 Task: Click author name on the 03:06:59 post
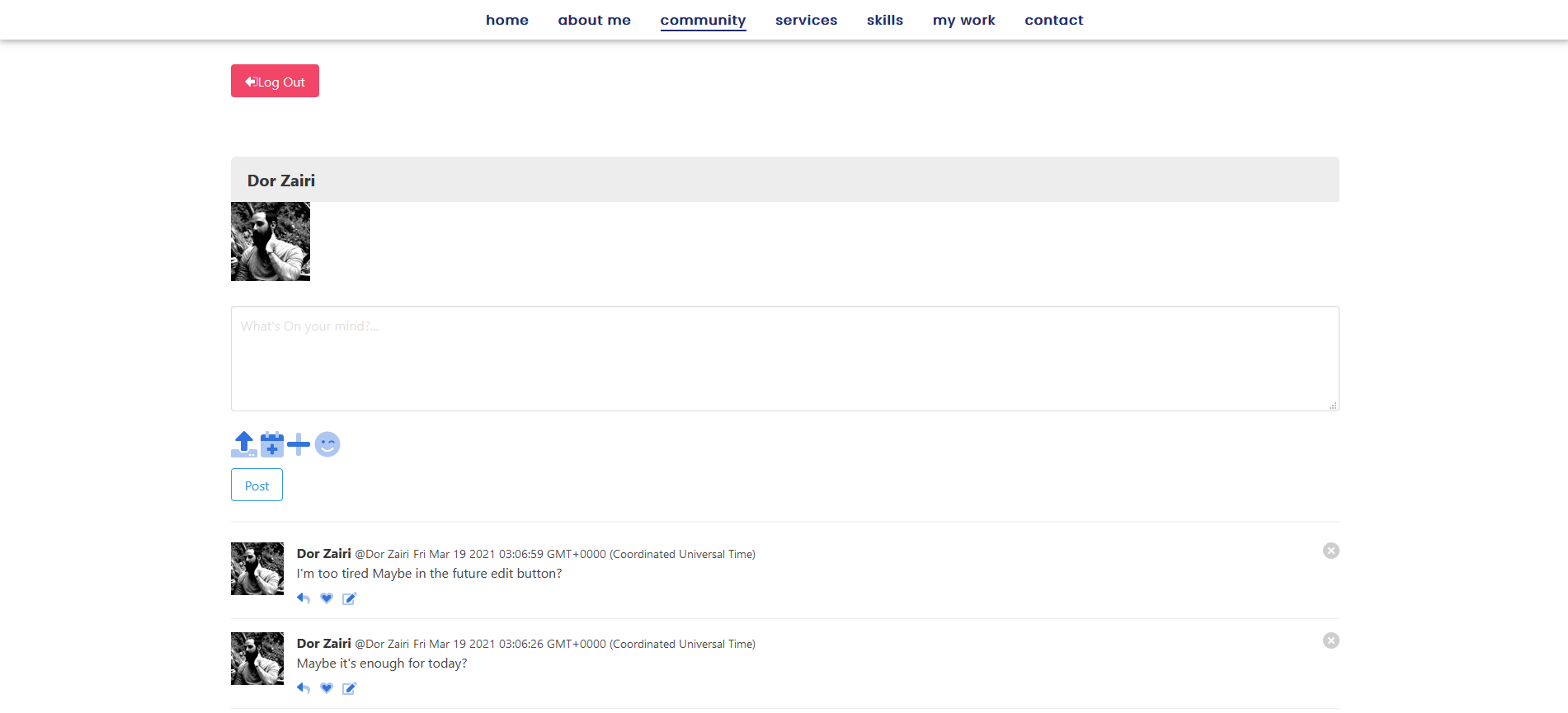tap(324, 553)
